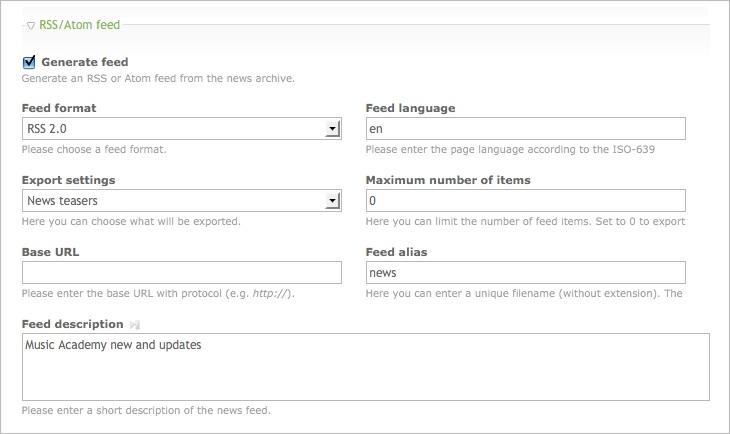The width and height of the screenshot is (730, 434).
Task: Click hint 'Here you can choose what will be exported.'
Action: (x=131, y=221)
